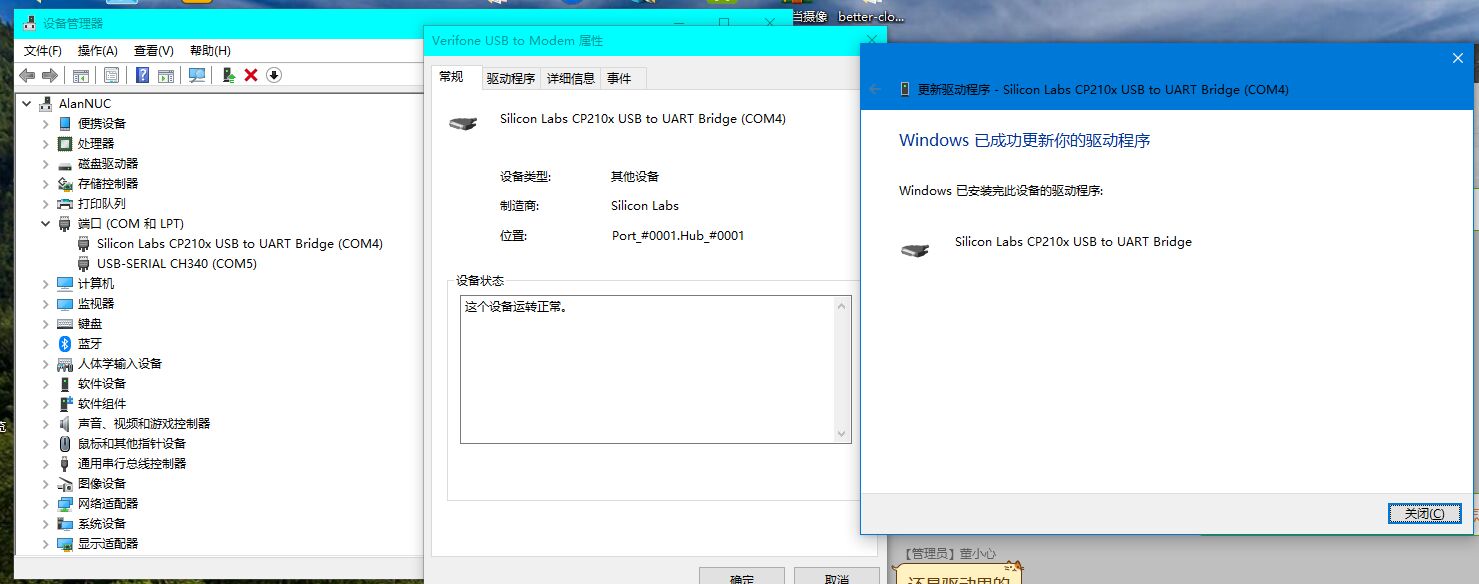Click the 其他设备 device type value
The height and width of the screenshot is (584, 1479).
[635, 176]
